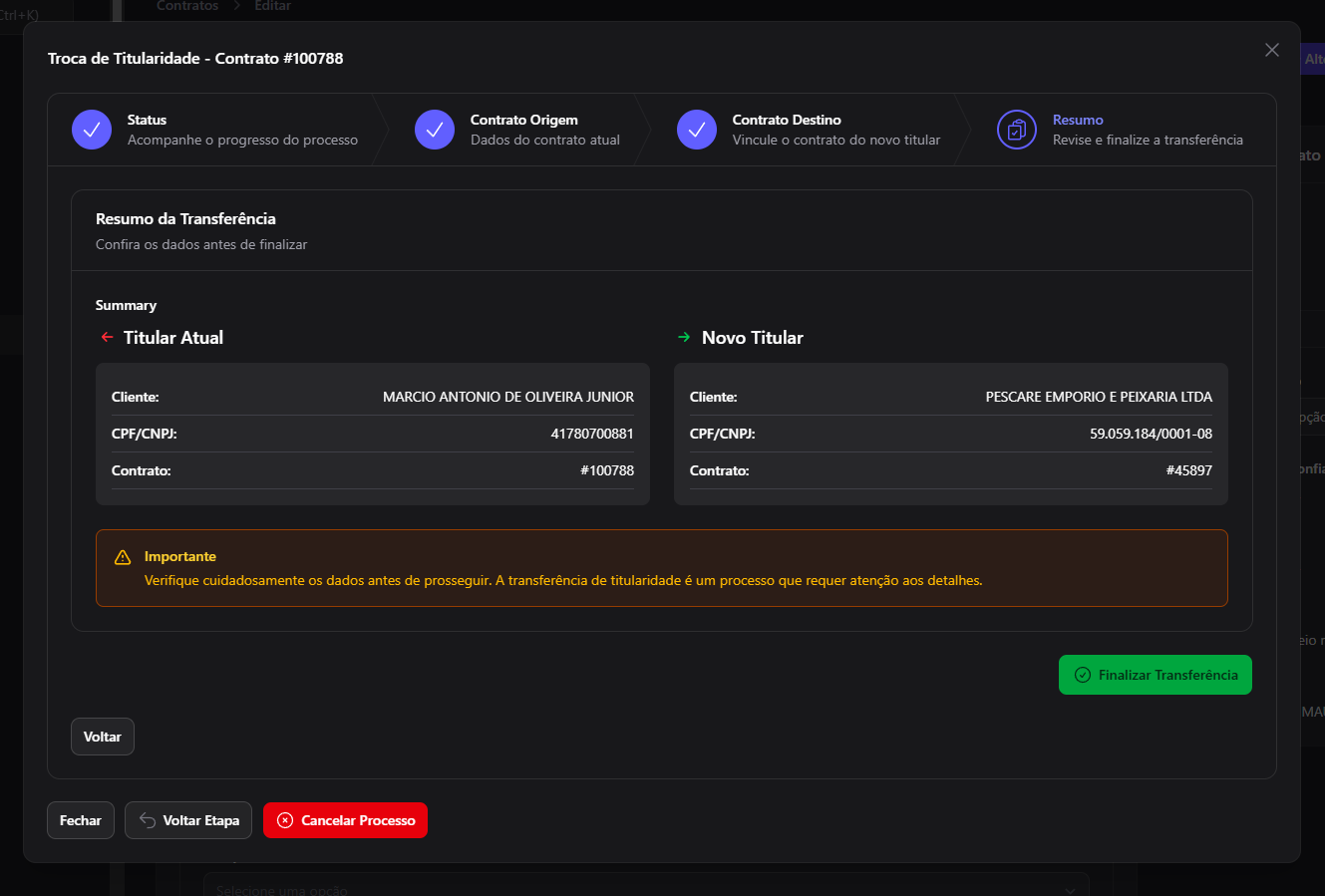Screen dimensions: 1325x896
Task: Click the warning triangle in Importante alert
Action: [123, 557]
